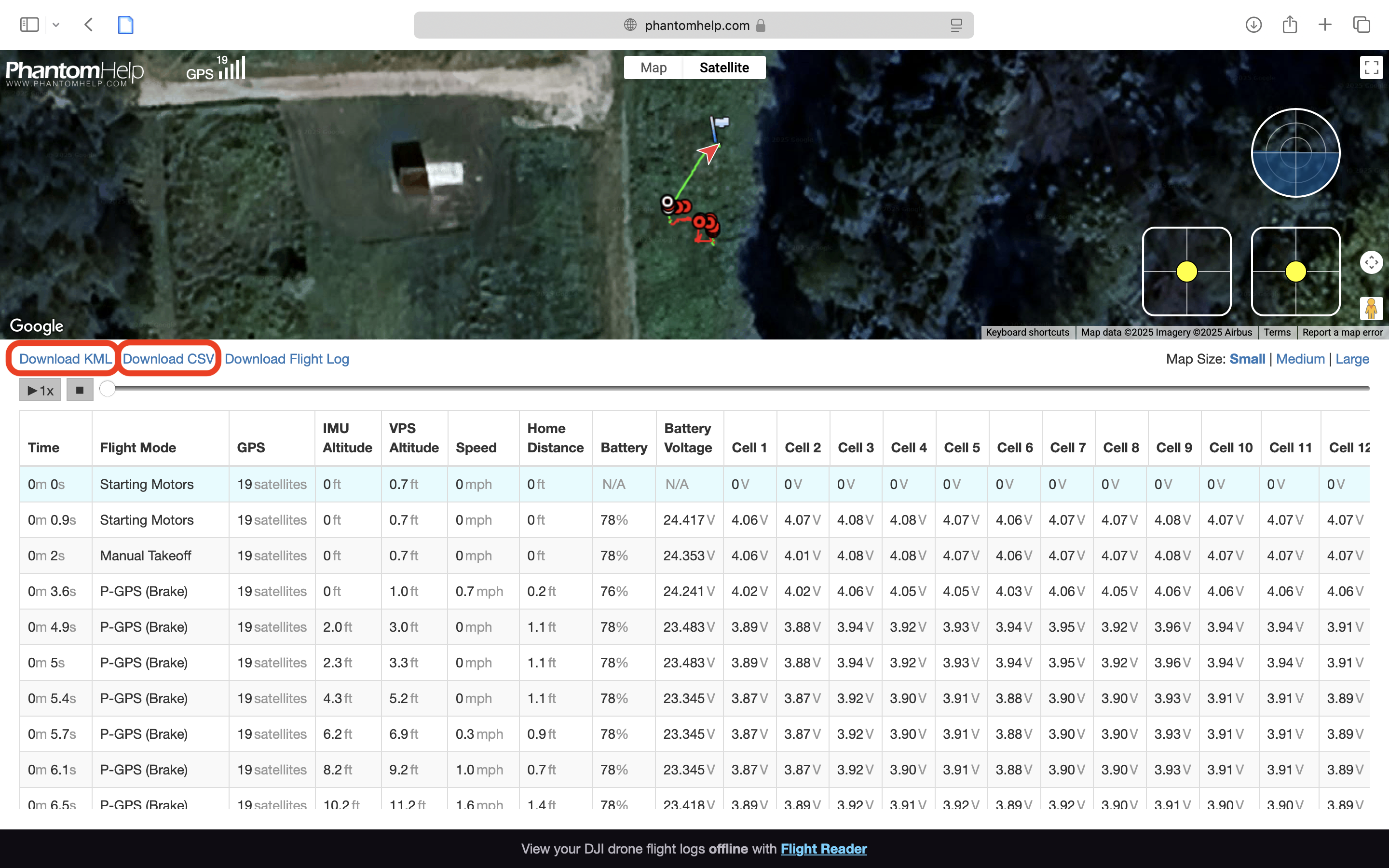Toggle fullscreen map view
This screenshot has width=1389, height=868.
[x=1371, y=68]
